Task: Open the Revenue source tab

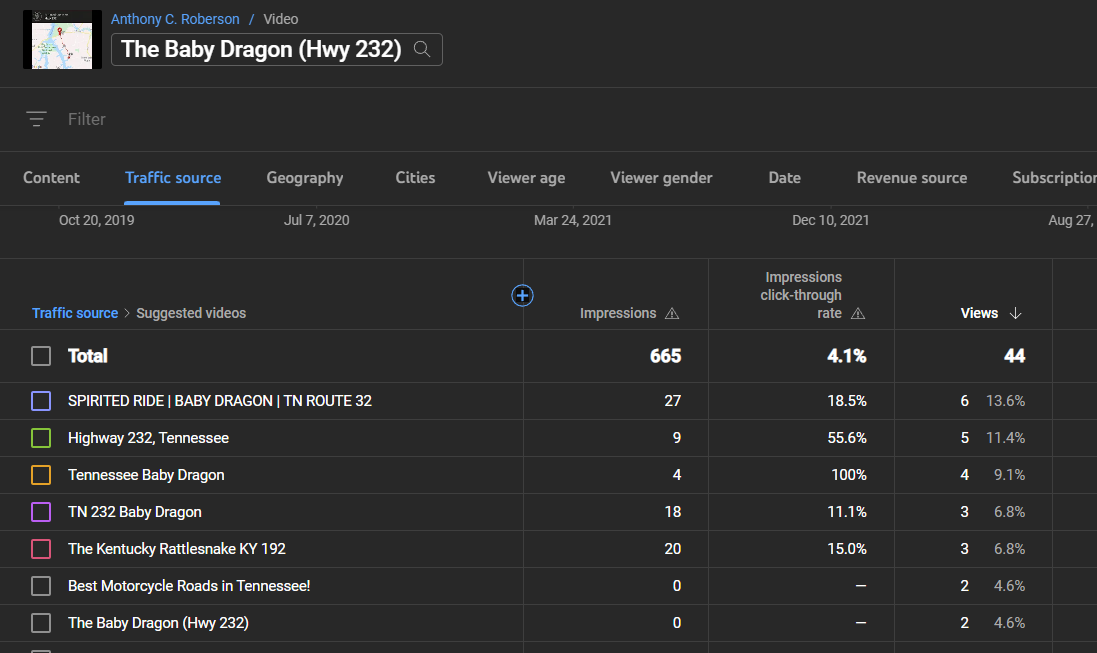Action: point(912,178)
